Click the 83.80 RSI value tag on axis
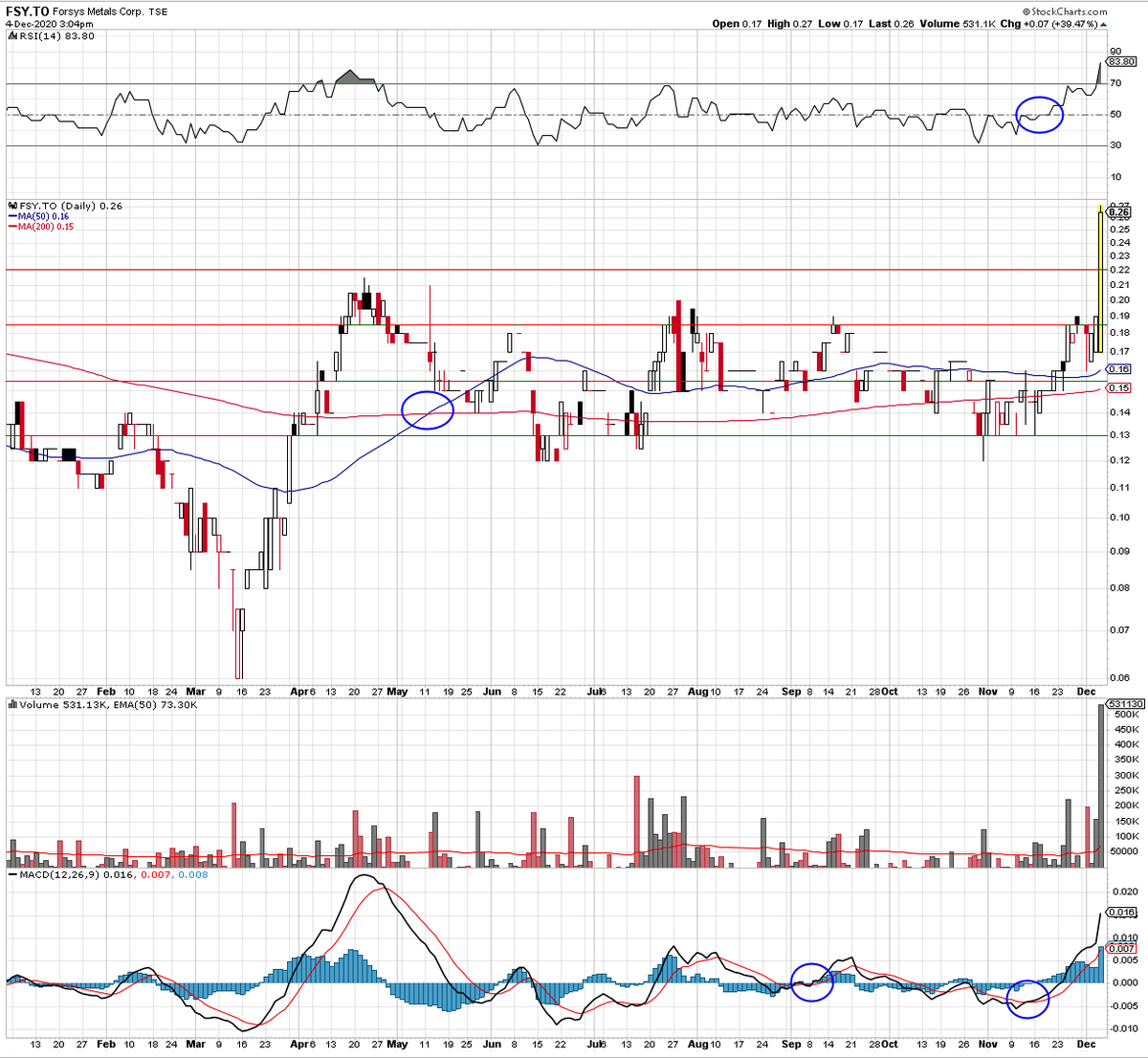The width and height of the screenshot is (1148, 1058). 1121,61
